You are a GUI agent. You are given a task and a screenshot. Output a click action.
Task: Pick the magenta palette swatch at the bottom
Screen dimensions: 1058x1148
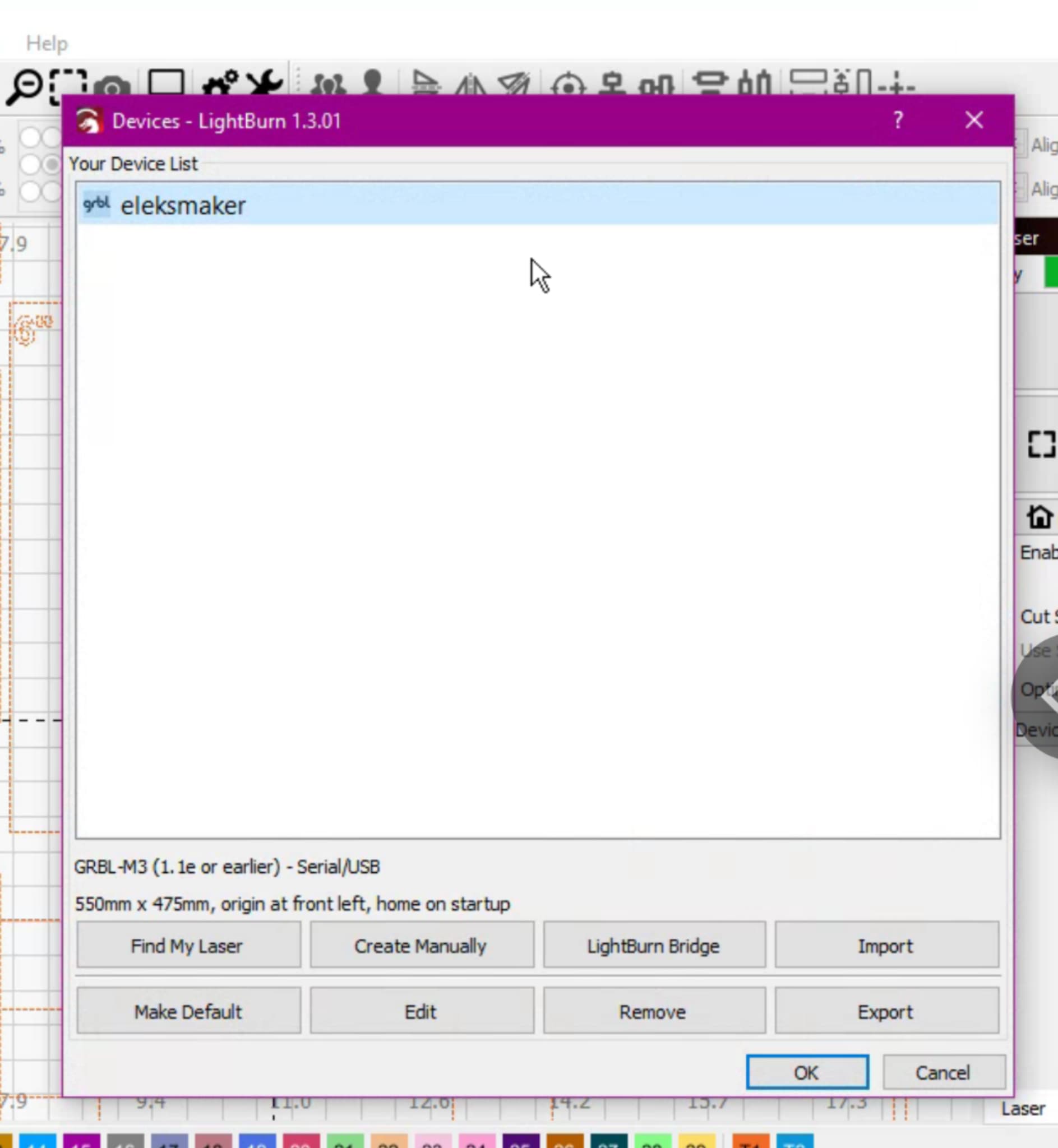pyautogui.click(x=81, y=1141)
